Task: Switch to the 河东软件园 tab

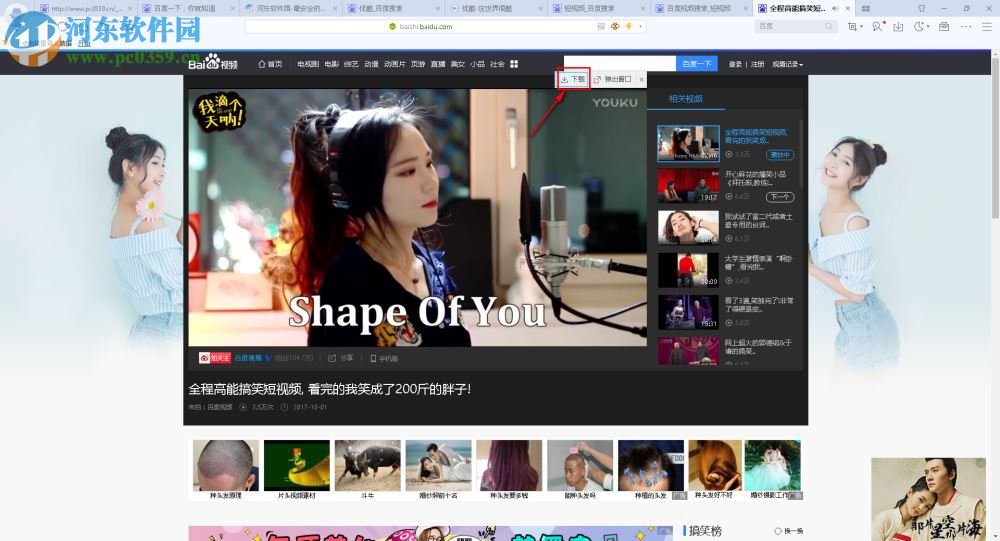Action: point(291,8)
